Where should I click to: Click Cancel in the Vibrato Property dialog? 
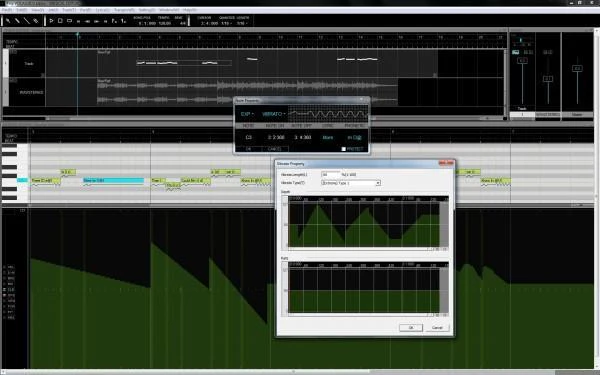tap(437, 328)
